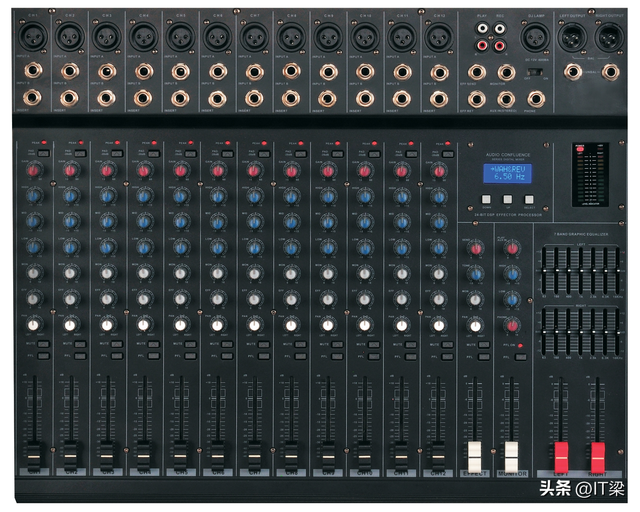
Task: Click the PHONE headphone jack
Action: coord(536,99)
